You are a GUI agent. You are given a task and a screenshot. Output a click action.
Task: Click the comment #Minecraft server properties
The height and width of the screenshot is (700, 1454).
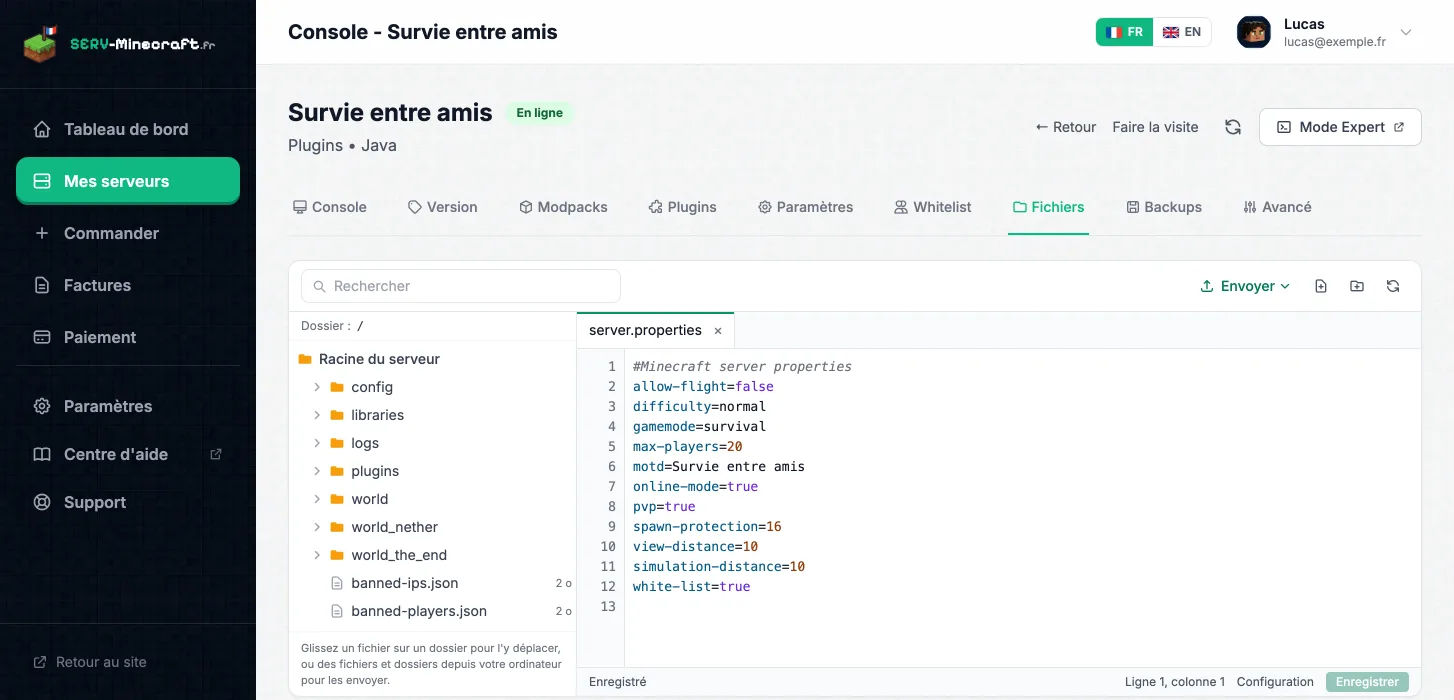pos(742,366)
